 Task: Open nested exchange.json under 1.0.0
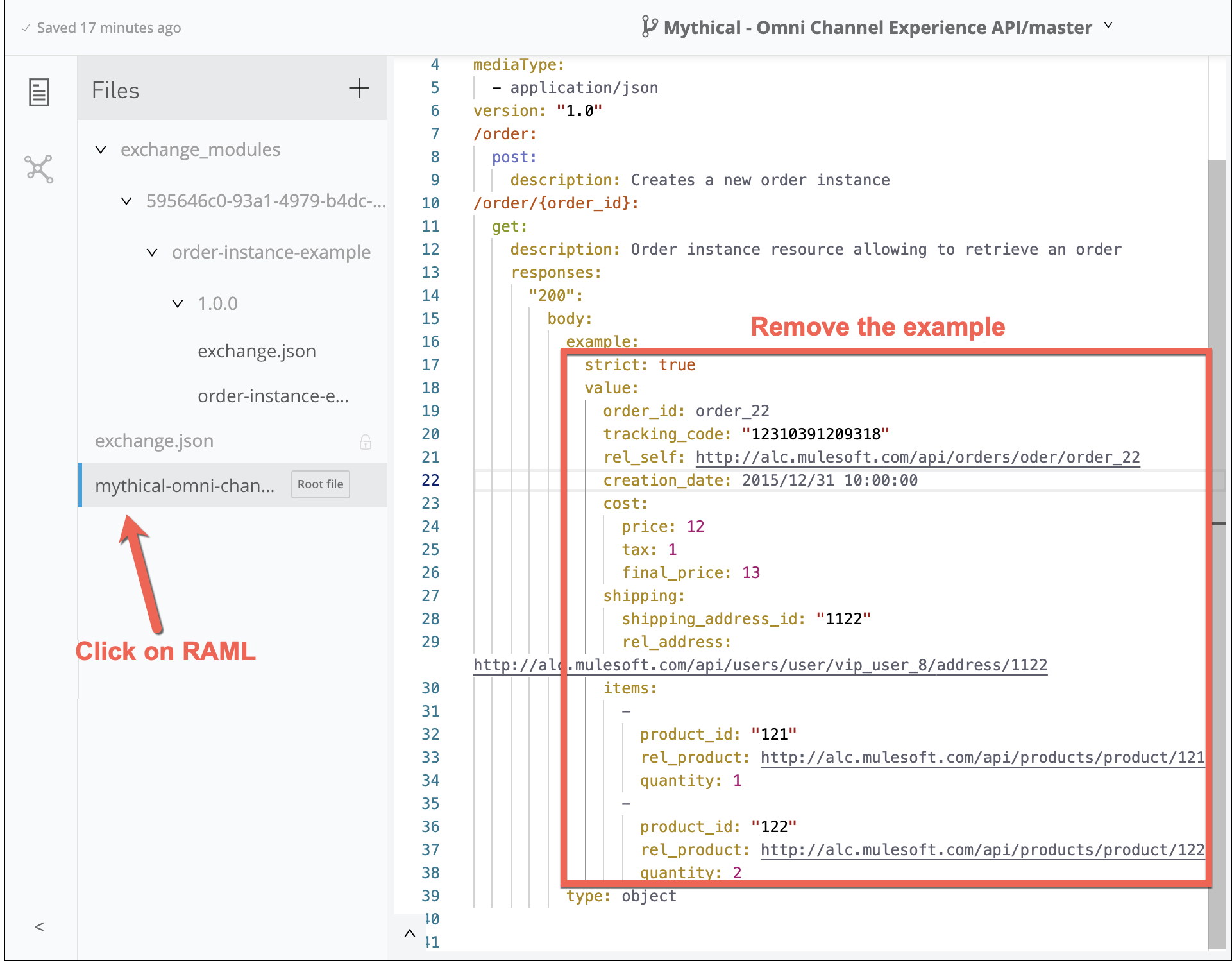tap(257, 351)
